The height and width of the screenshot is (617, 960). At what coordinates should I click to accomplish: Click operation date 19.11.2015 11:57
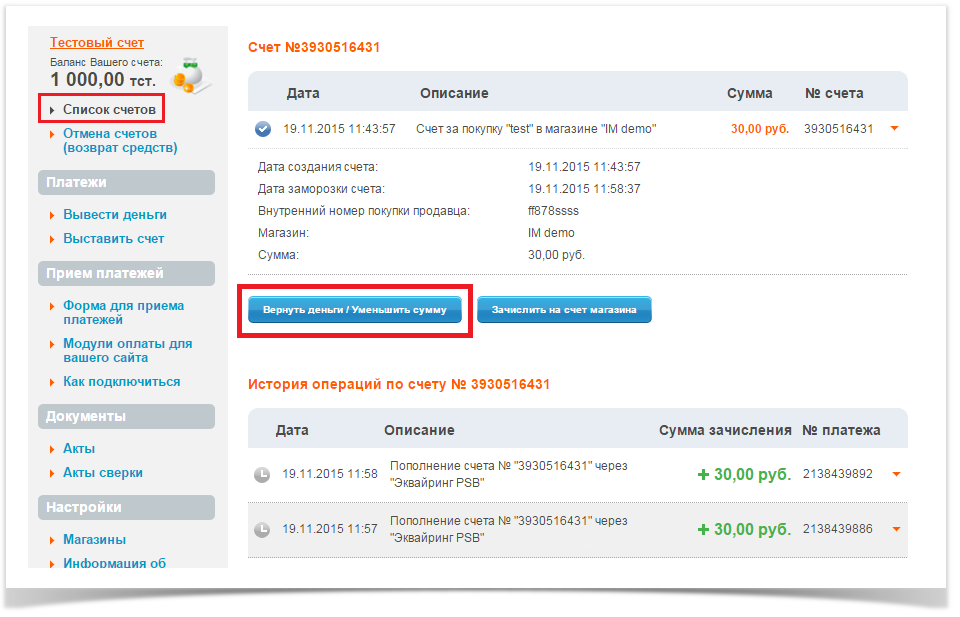tap(329, 529)
